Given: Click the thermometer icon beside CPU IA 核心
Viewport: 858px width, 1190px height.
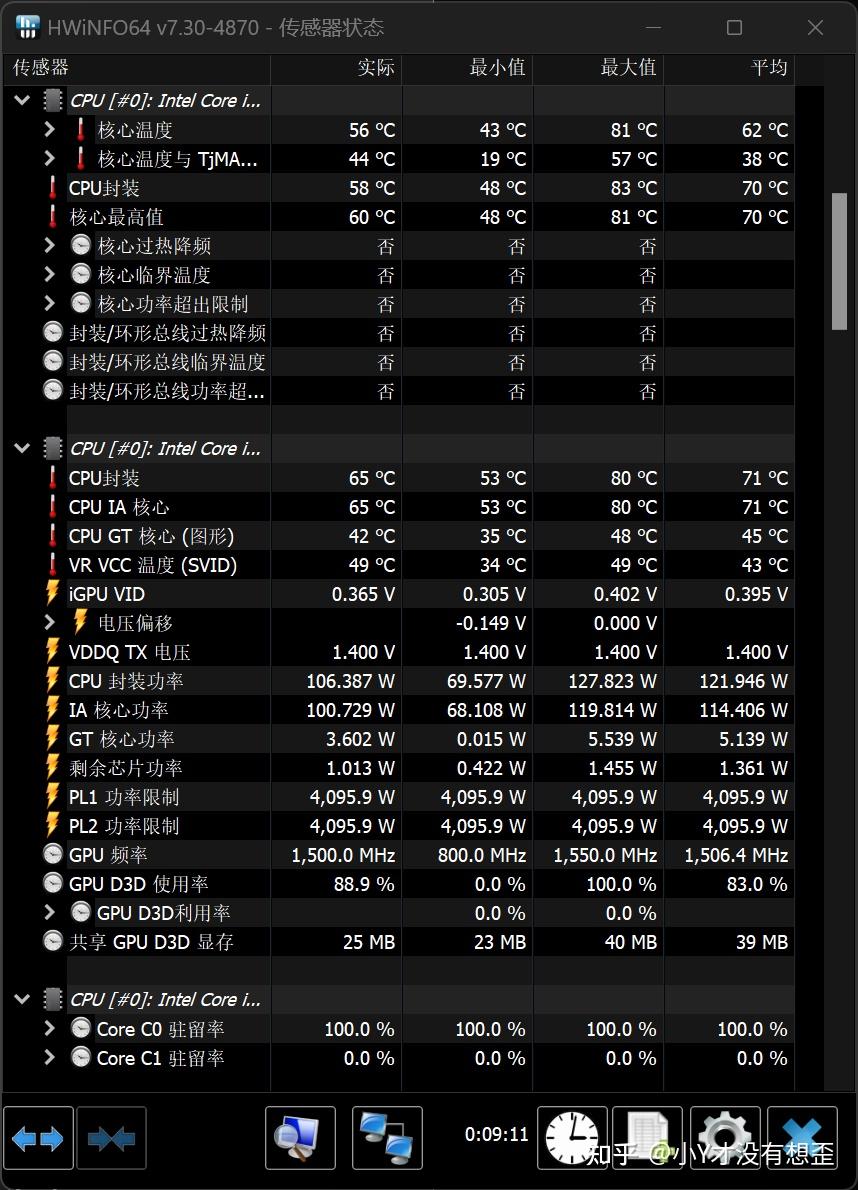Looking at the screenshot, I should coord(52,506).
